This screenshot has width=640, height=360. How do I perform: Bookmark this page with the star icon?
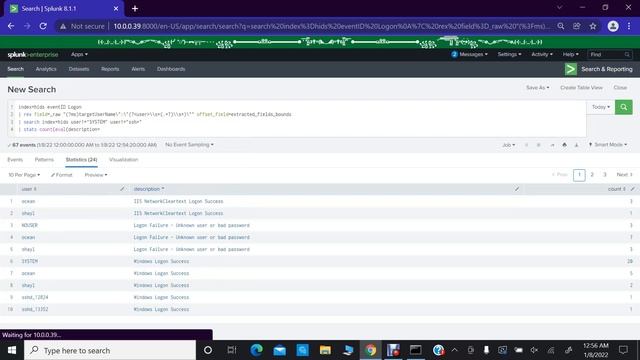click(x=593, y=26)
